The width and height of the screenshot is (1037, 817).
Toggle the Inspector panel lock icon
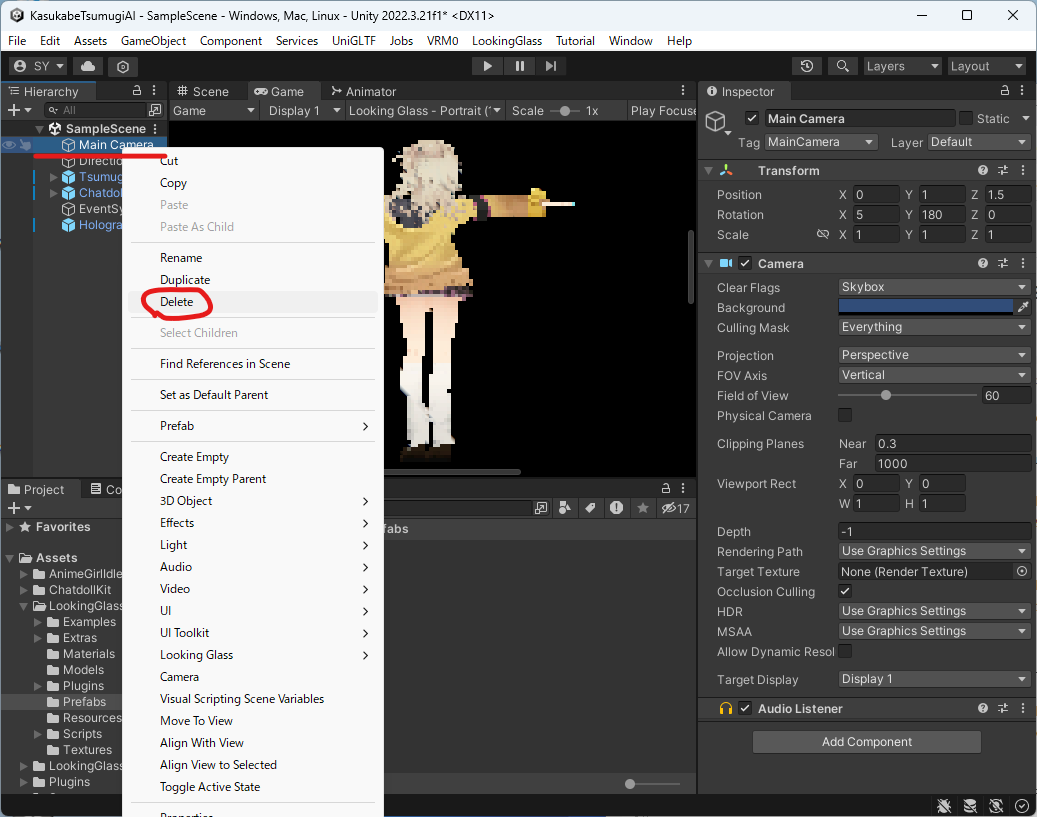tap(1002, 91)
